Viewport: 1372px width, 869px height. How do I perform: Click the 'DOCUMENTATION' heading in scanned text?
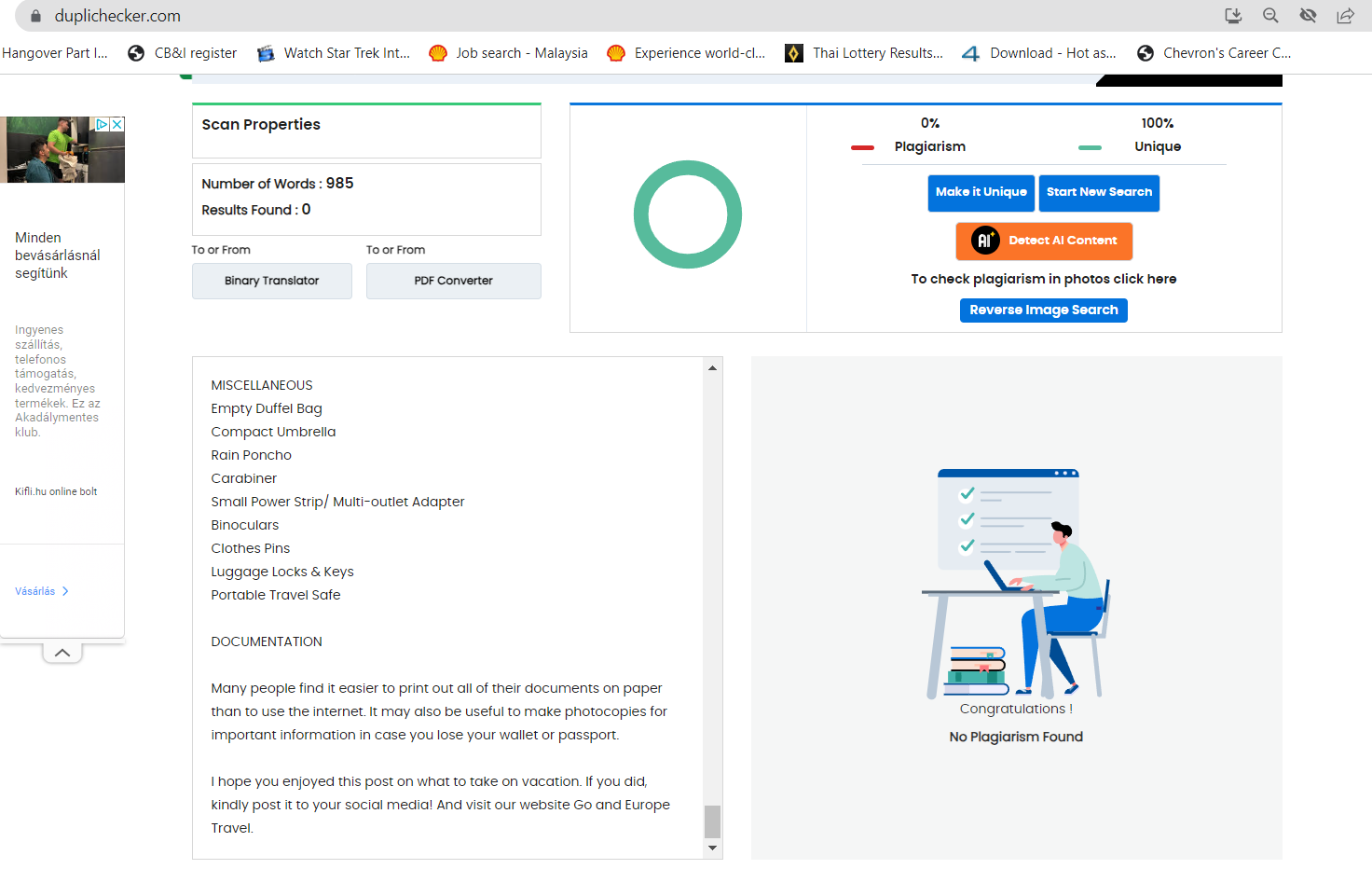[267, 641]
